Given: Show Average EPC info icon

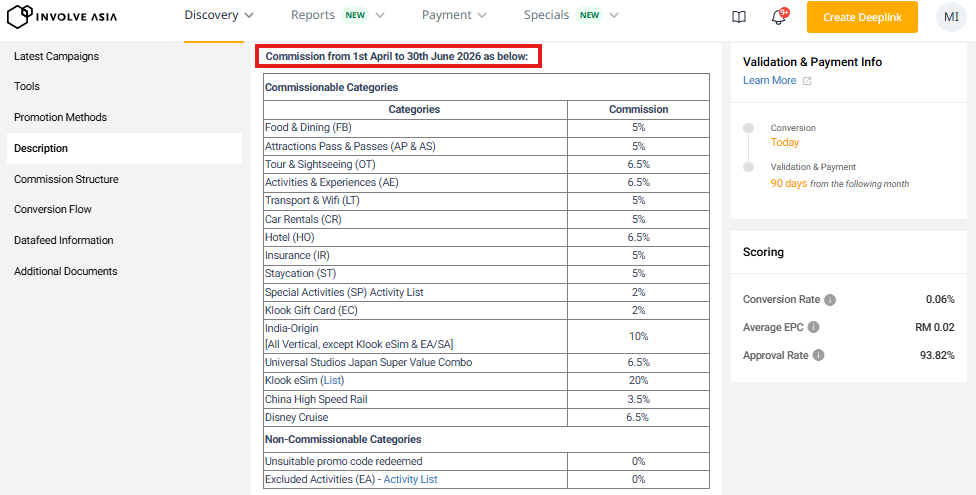Looking at the screenshot, I should click(813, 327).
